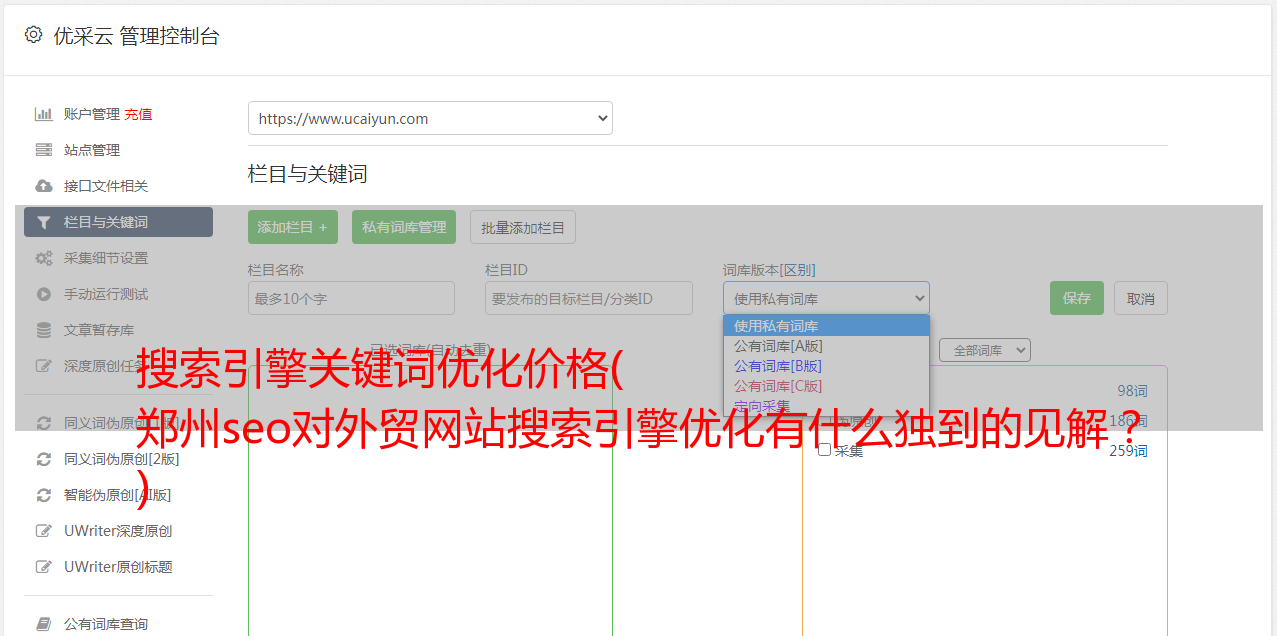Follow the red 充值 link
This screenshot has width=1277, height=636.
pyautogui.click(x=138, y=114)
